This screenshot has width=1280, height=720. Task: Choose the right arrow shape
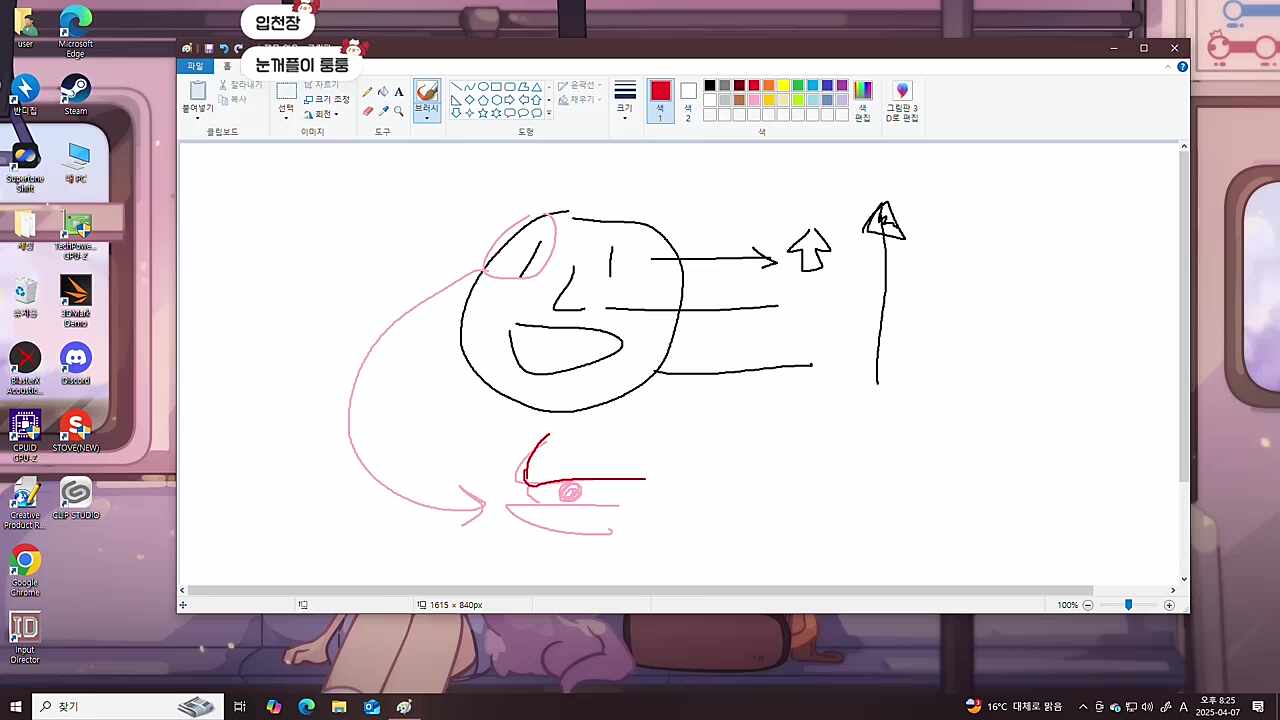tap(509, 100)
